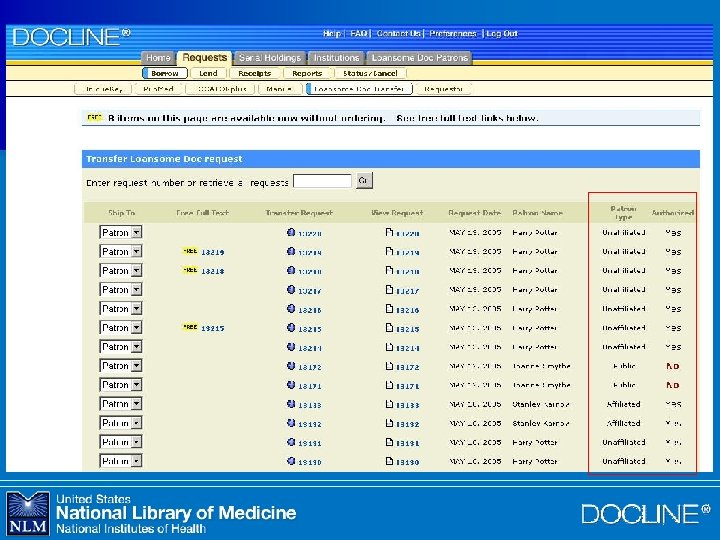Open Ship To dropdown for request 13131
This screenshot has height=540, width=720.
(121, 442)
